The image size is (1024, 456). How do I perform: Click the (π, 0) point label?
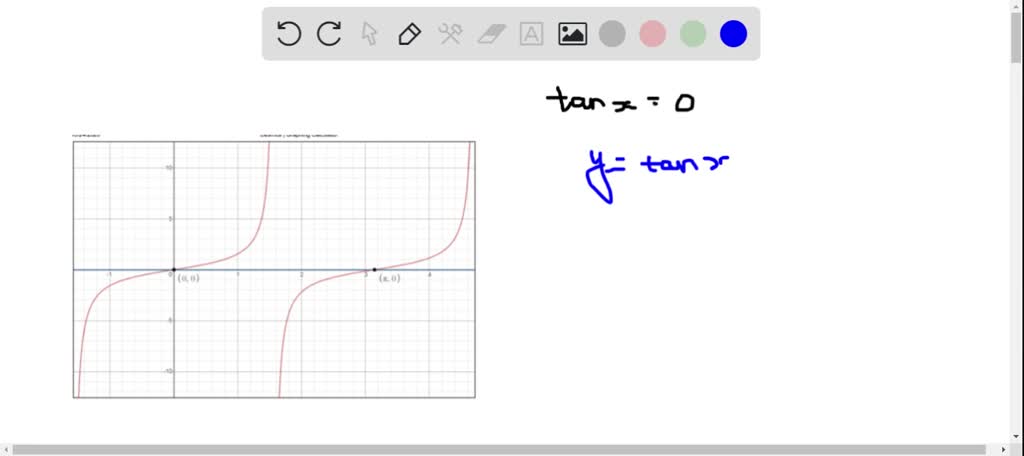point(389,278)
